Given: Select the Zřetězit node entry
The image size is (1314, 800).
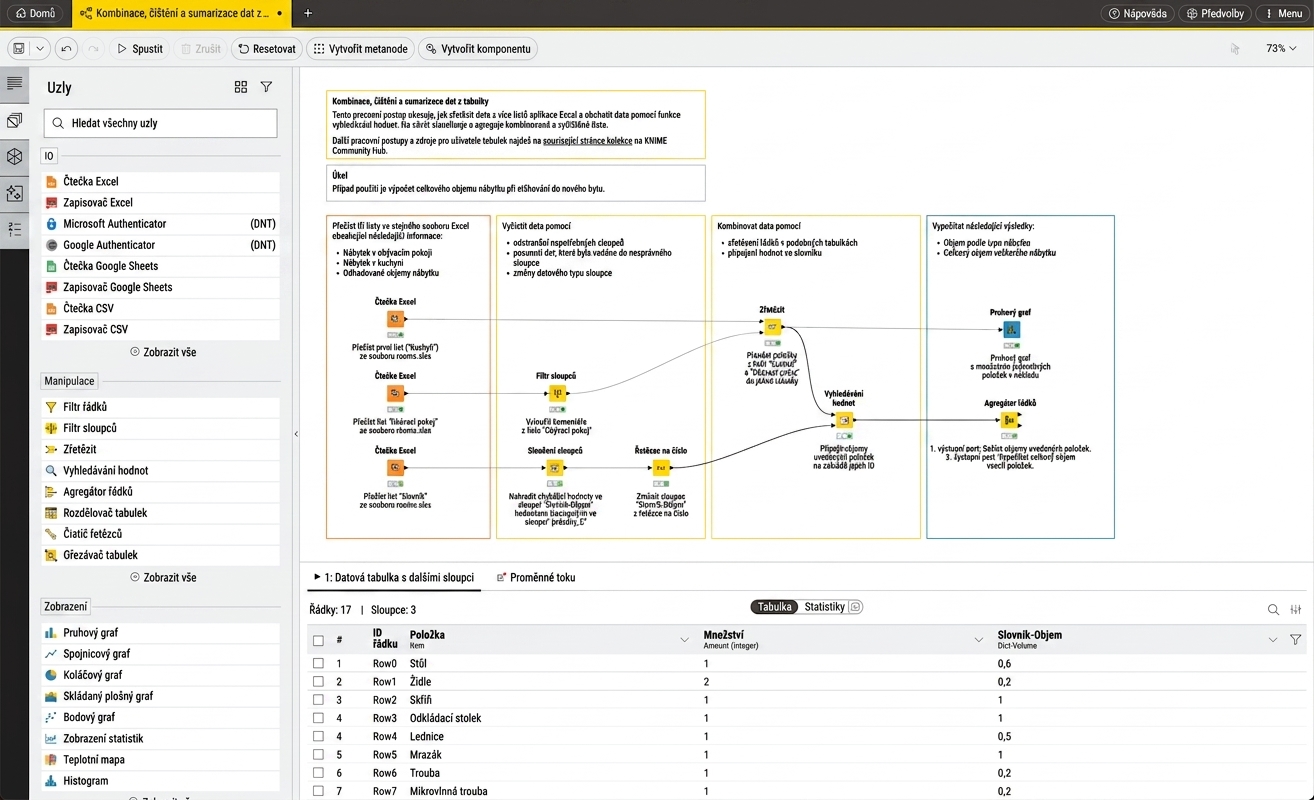Looking at the screenshot, I should pyautogui.click(x=160, y=449).
